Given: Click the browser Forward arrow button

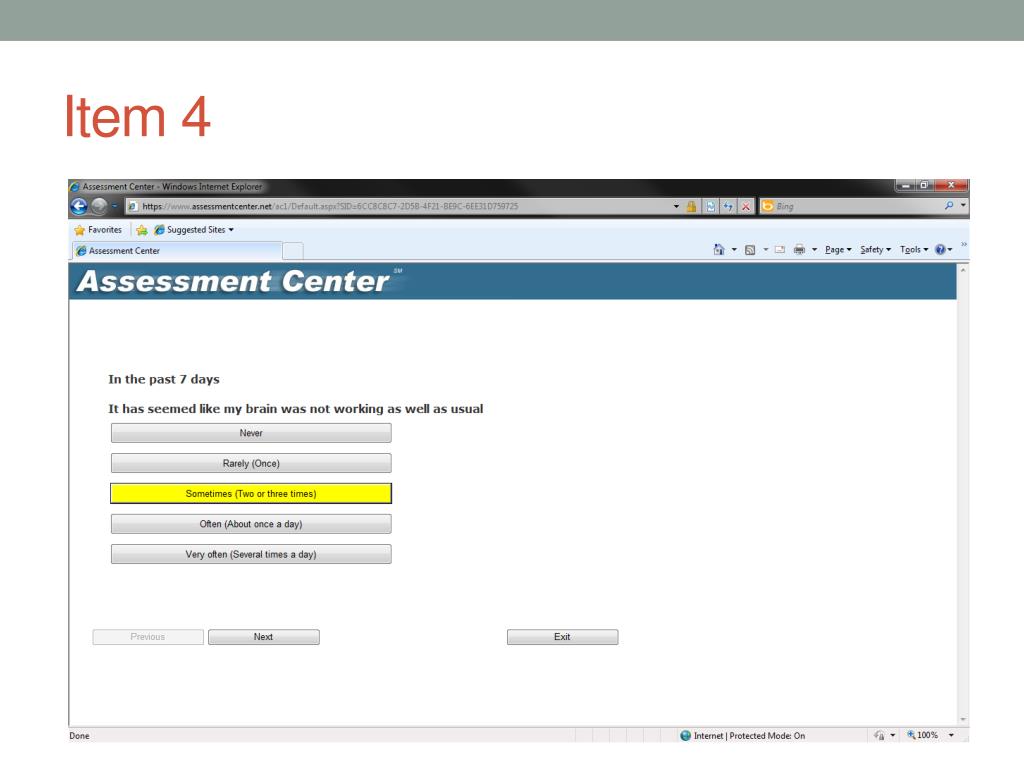Looking at the screenshot, I should point(99,206).
